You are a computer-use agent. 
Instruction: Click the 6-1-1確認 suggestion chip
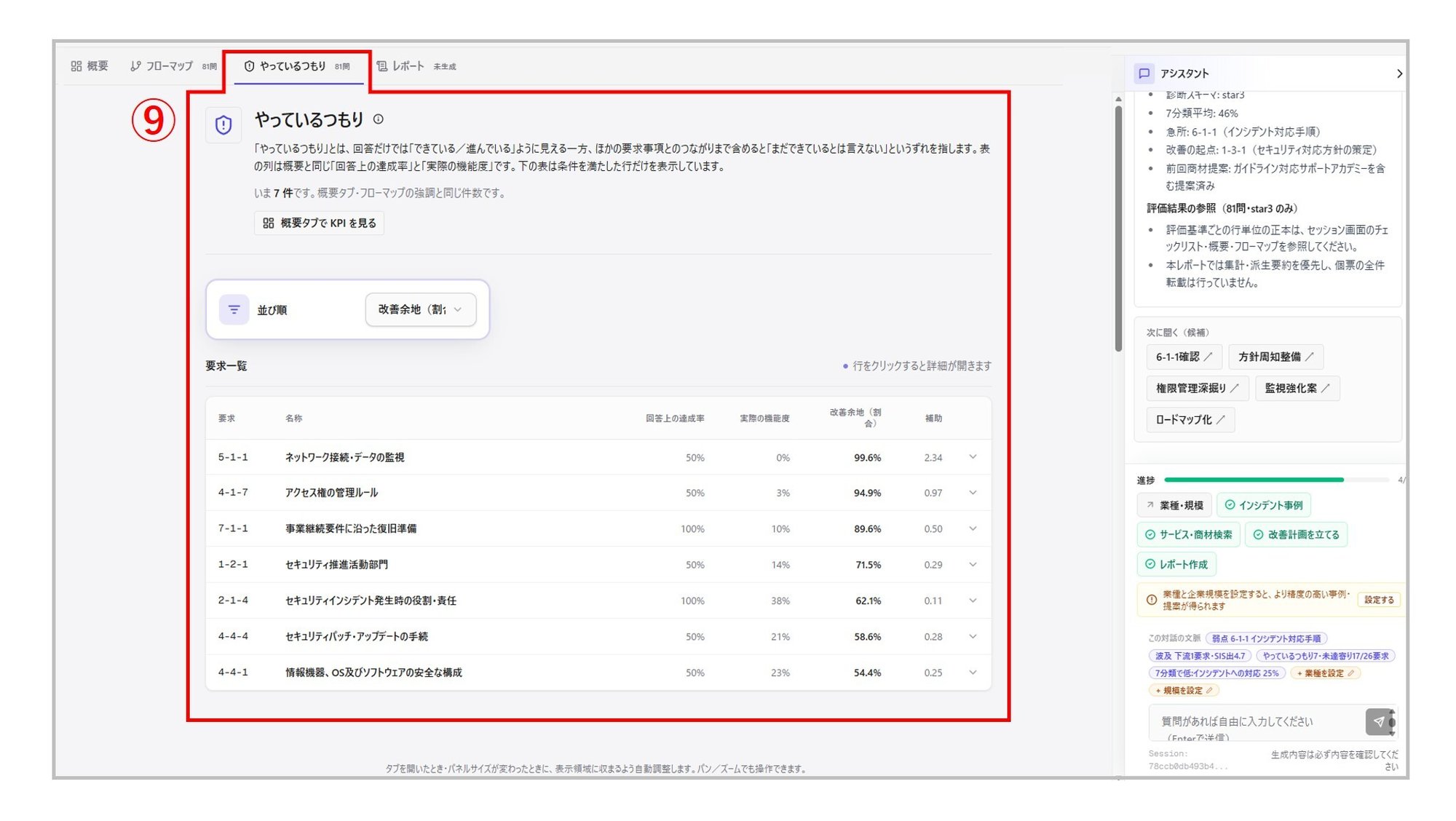(1184, 357)
